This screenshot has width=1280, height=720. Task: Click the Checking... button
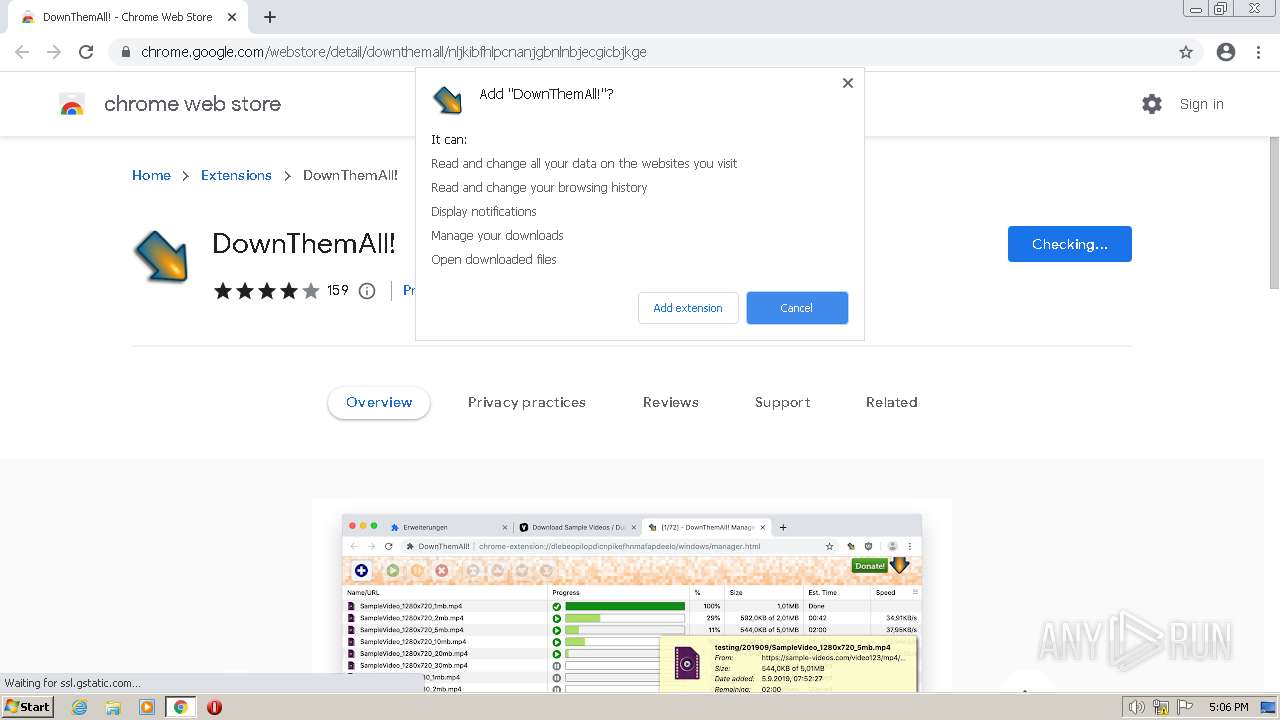(1070, 244)
